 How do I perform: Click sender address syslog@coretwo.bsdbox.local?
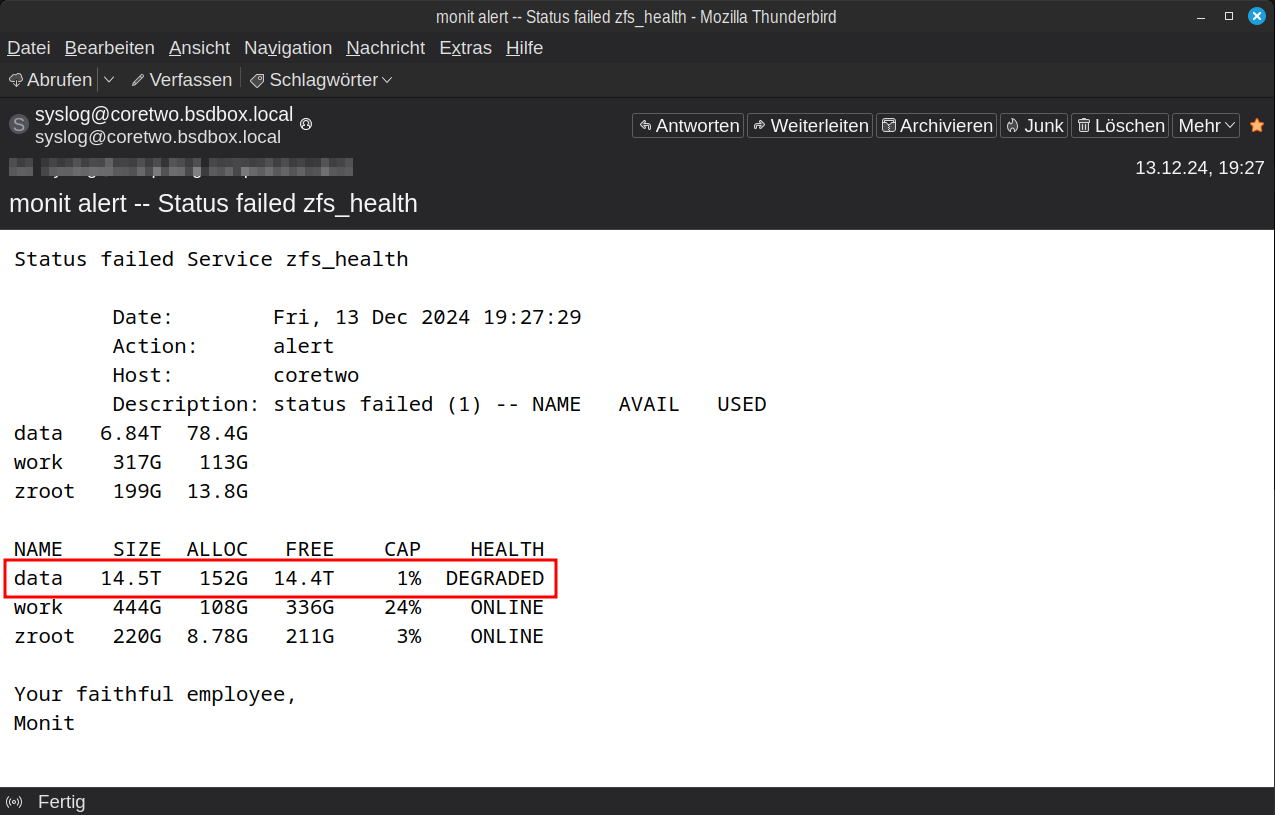[164, 114]
